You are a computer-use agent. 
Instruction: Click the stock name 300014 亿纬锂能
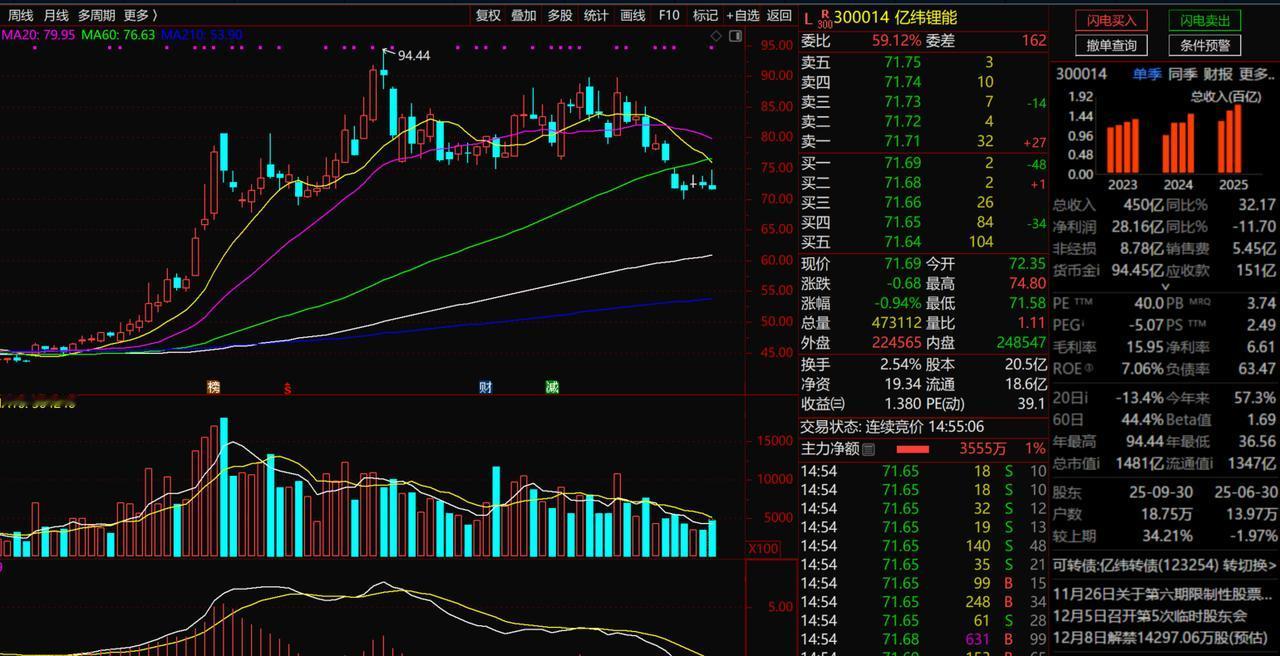(x=896, y=18)
